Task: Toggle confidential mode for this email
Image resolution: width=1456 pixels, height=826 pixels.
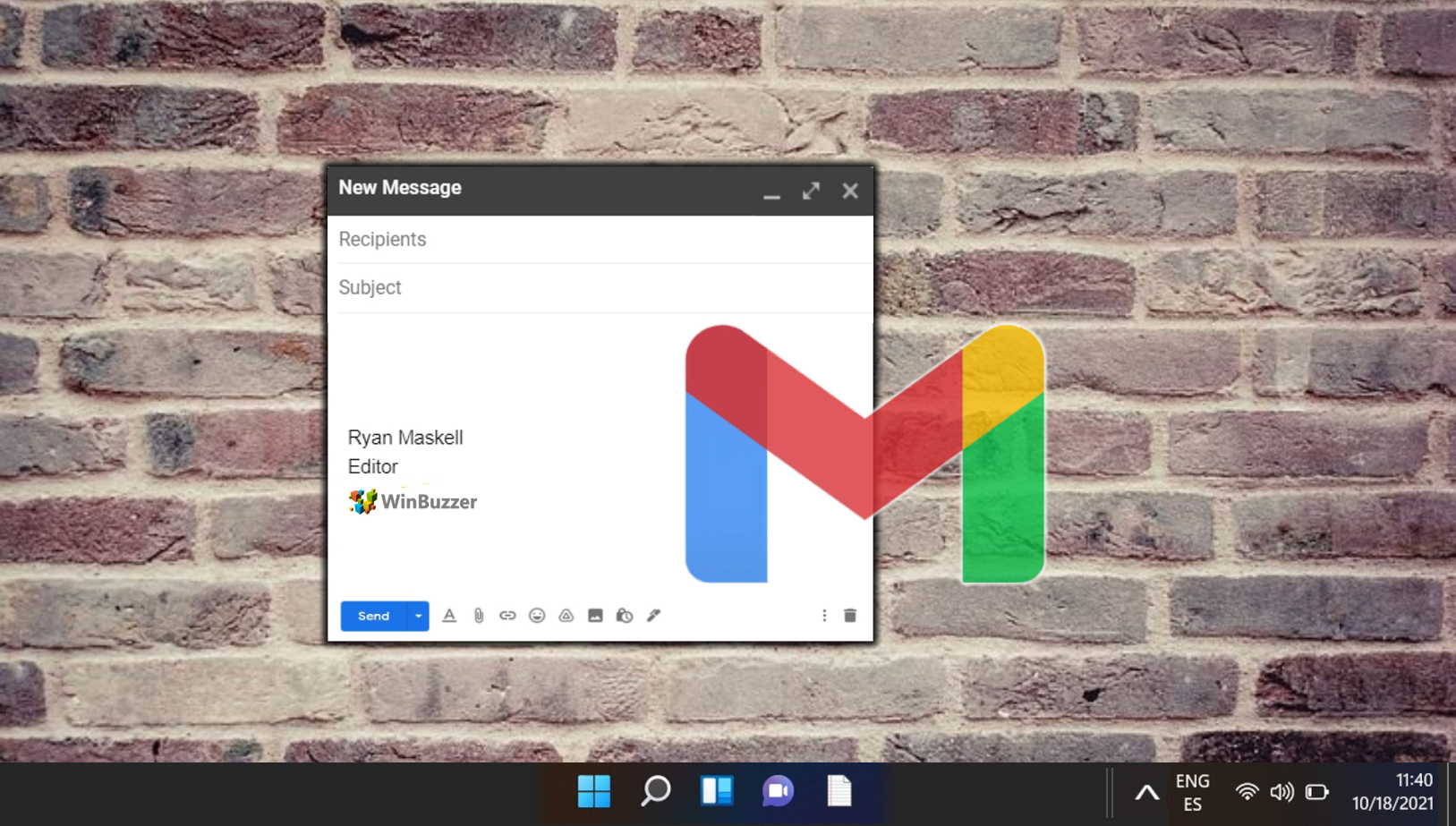Action: 625,616
